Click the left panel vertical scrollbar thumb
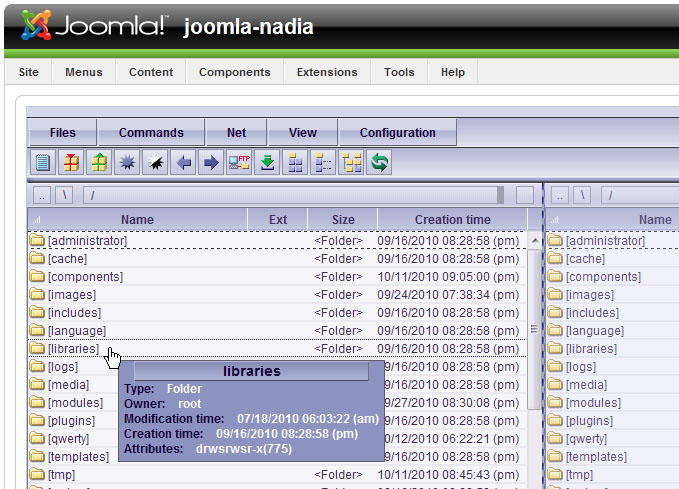The image size is (679, 489). [535, 329]
